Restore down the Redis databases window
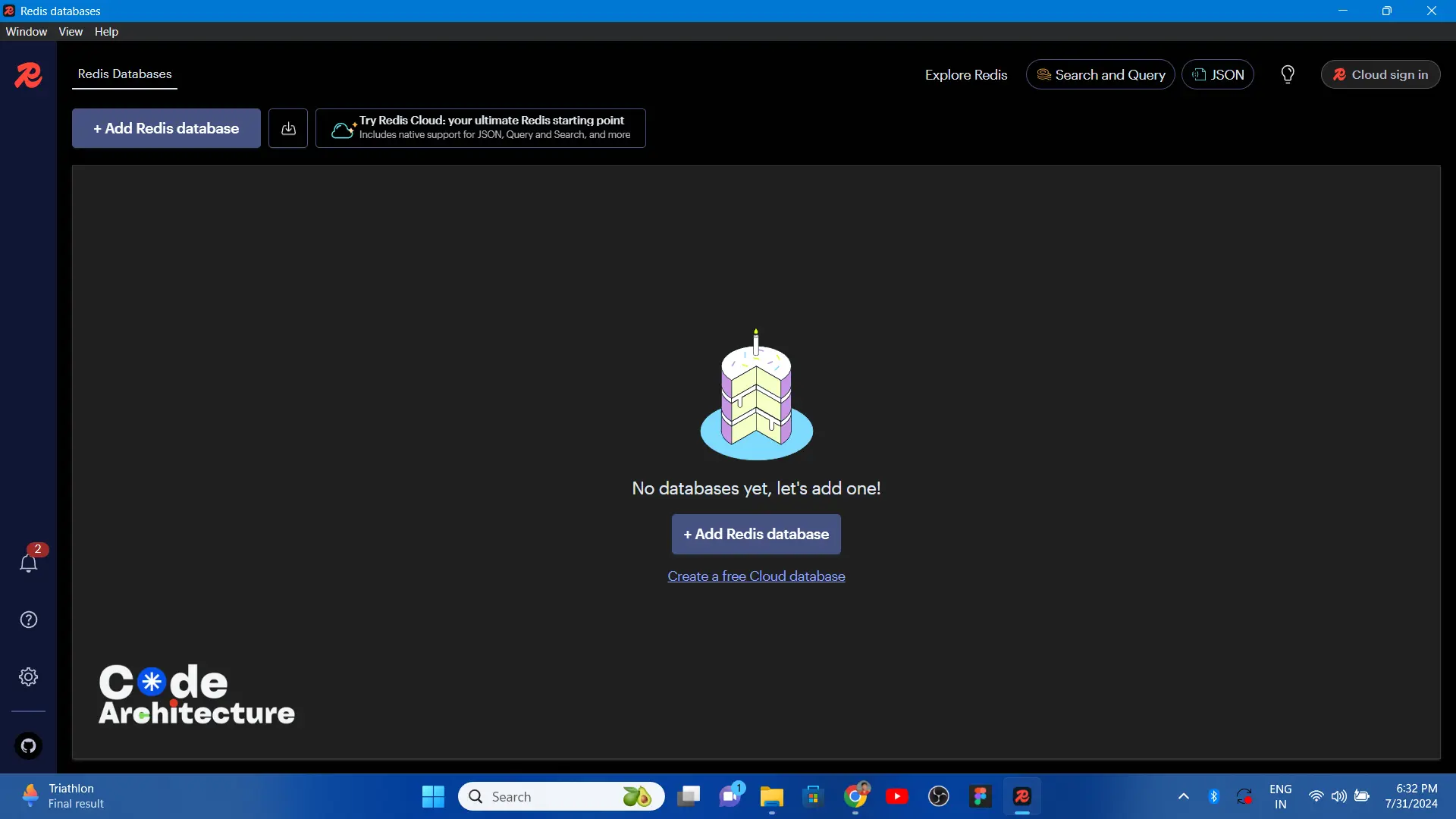 1387,11
